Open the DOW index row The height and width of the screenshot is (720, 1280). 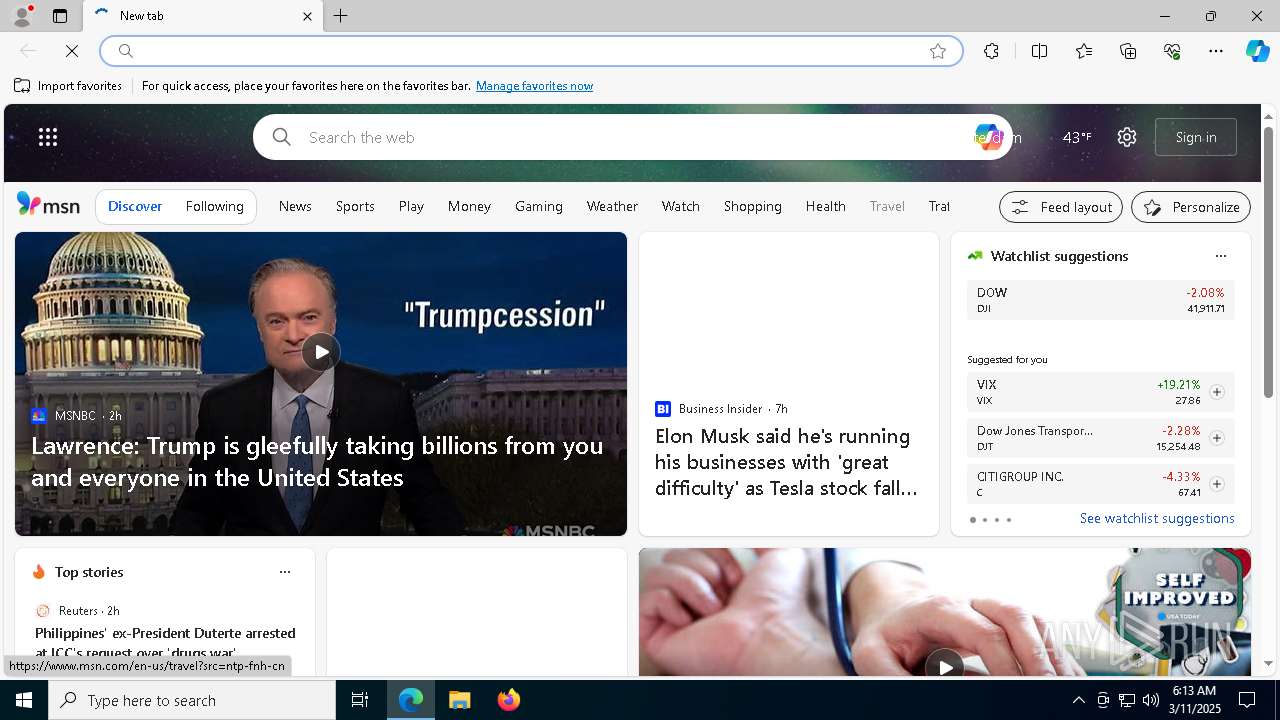point(1100,300)
